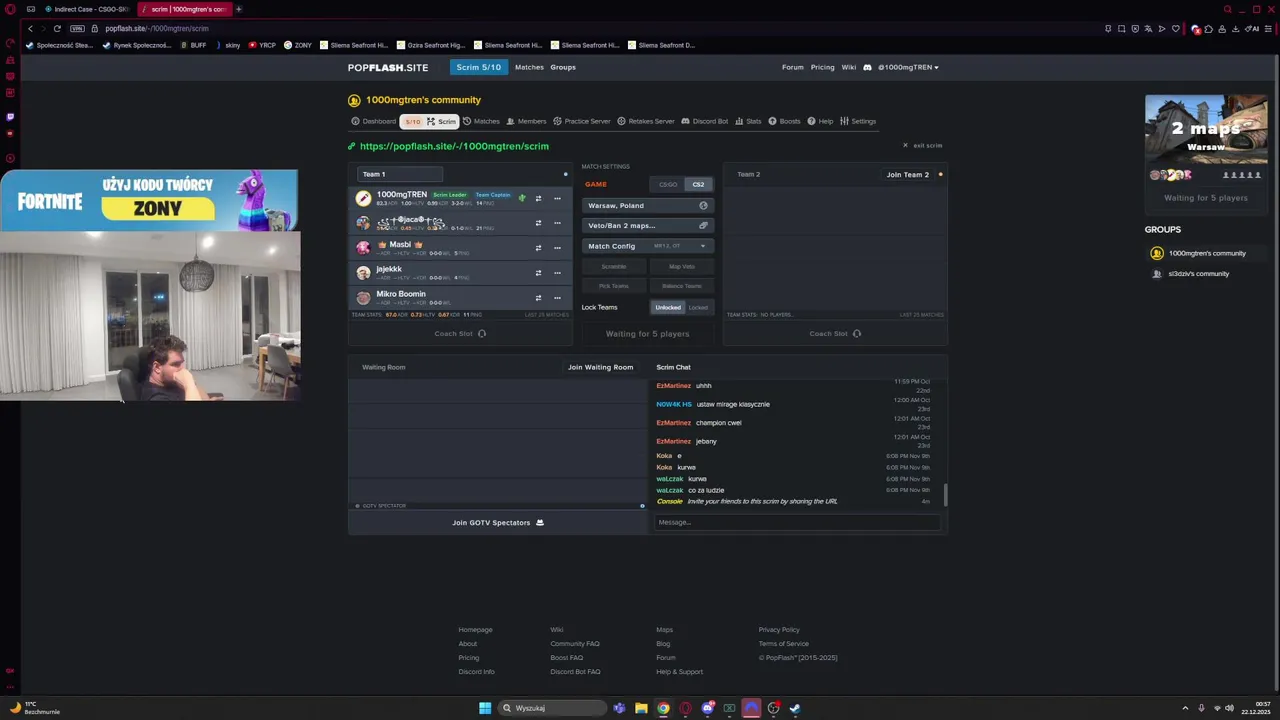Open options menu for player Masbi
The height and width of the screenshot is (720, 1280).
click(x=557, y=248)
